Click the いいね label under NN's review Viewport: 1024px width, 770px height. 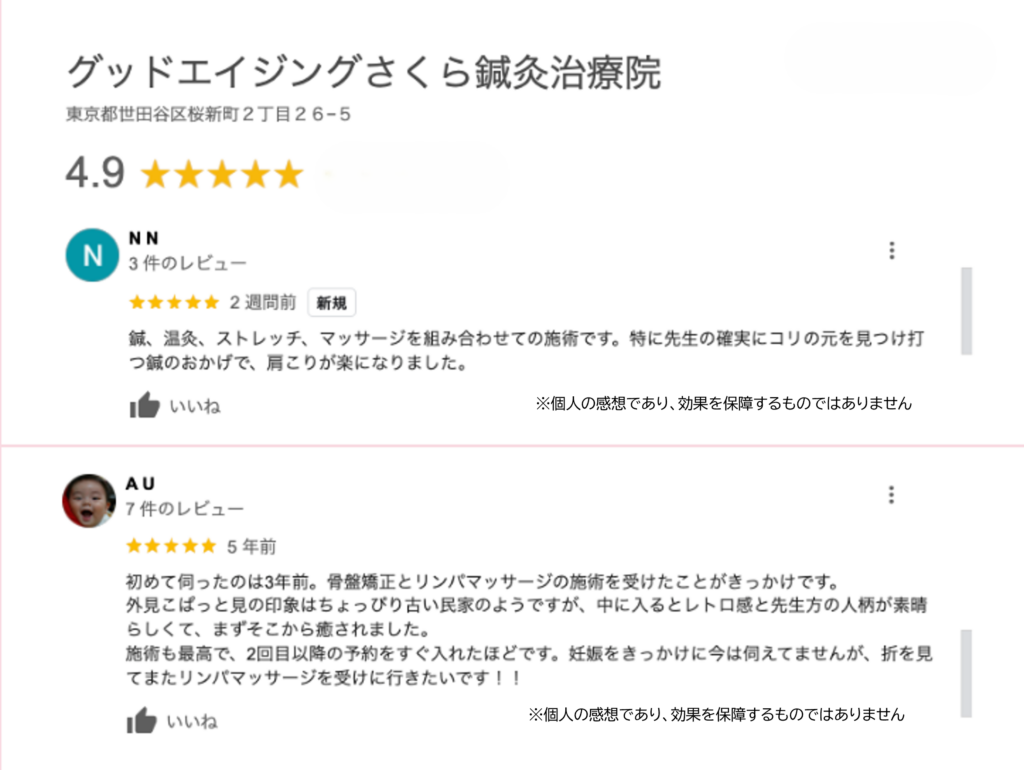(195, 406)
